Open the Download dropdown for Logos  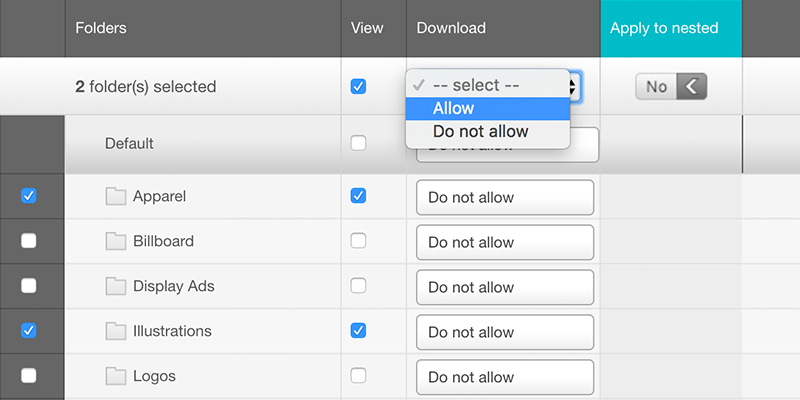pos(505,377)
